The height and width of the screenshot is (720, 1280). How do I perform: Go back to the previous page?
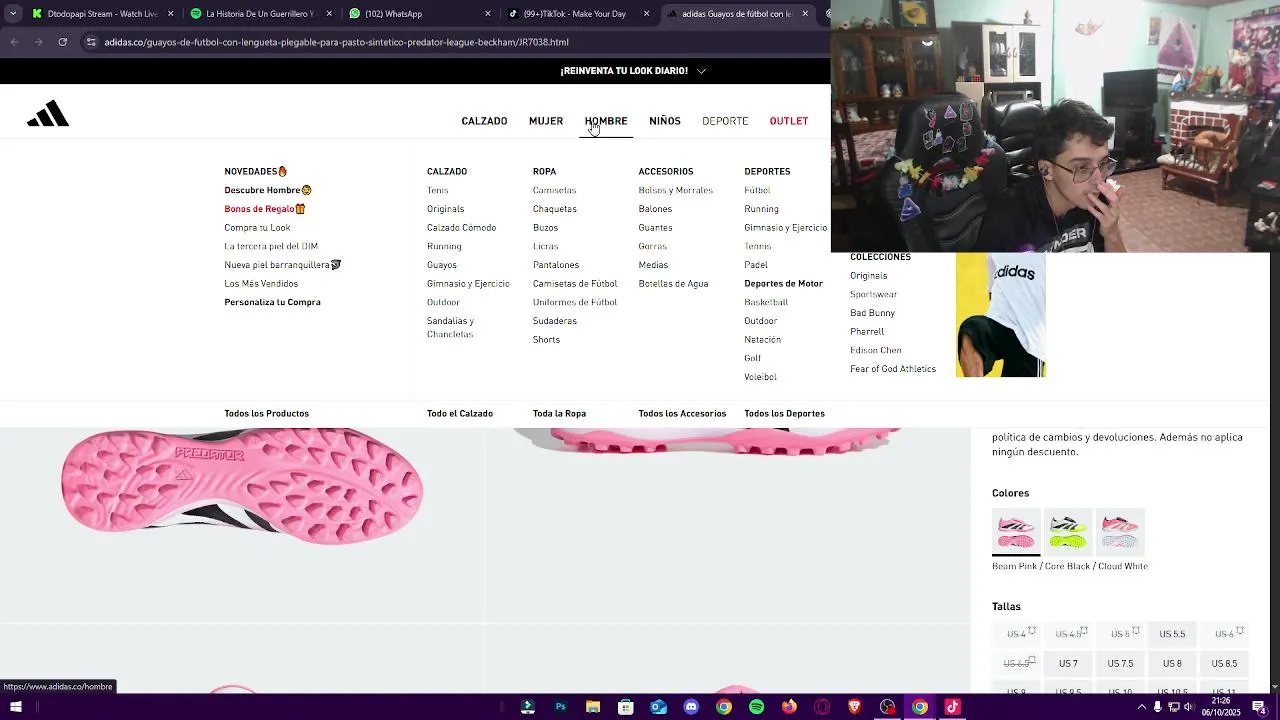(14, 42)
